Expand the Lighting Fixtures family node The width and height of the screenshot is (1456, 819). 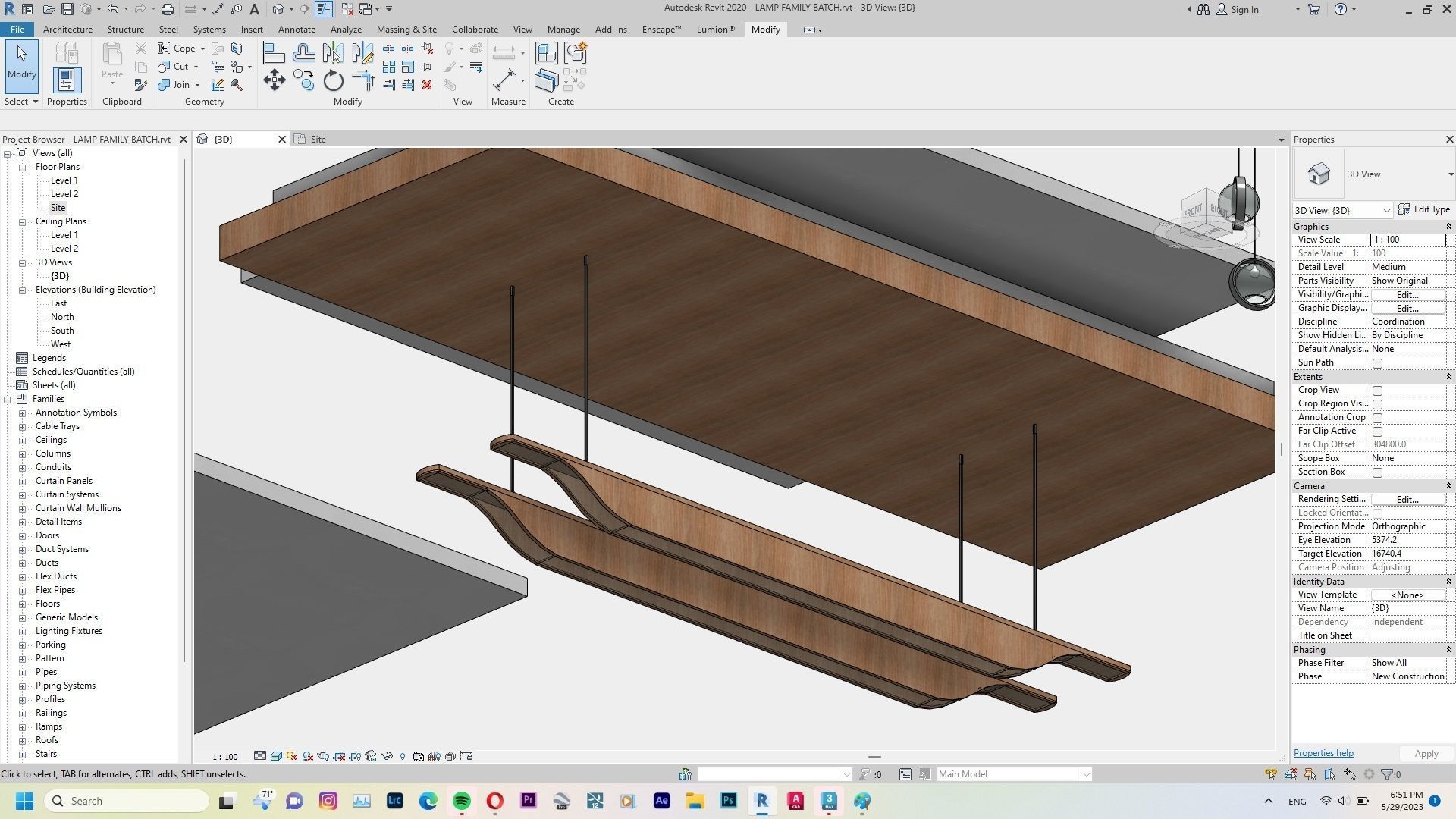tap(23, 631)
